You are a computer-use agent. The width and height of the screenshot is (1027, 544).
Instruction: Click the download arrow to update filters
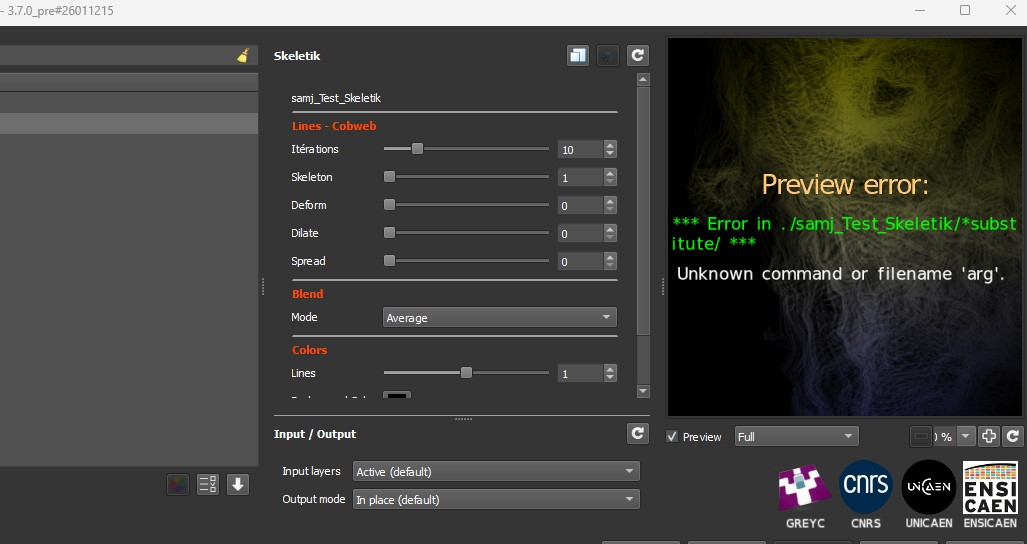click(238, 484)
